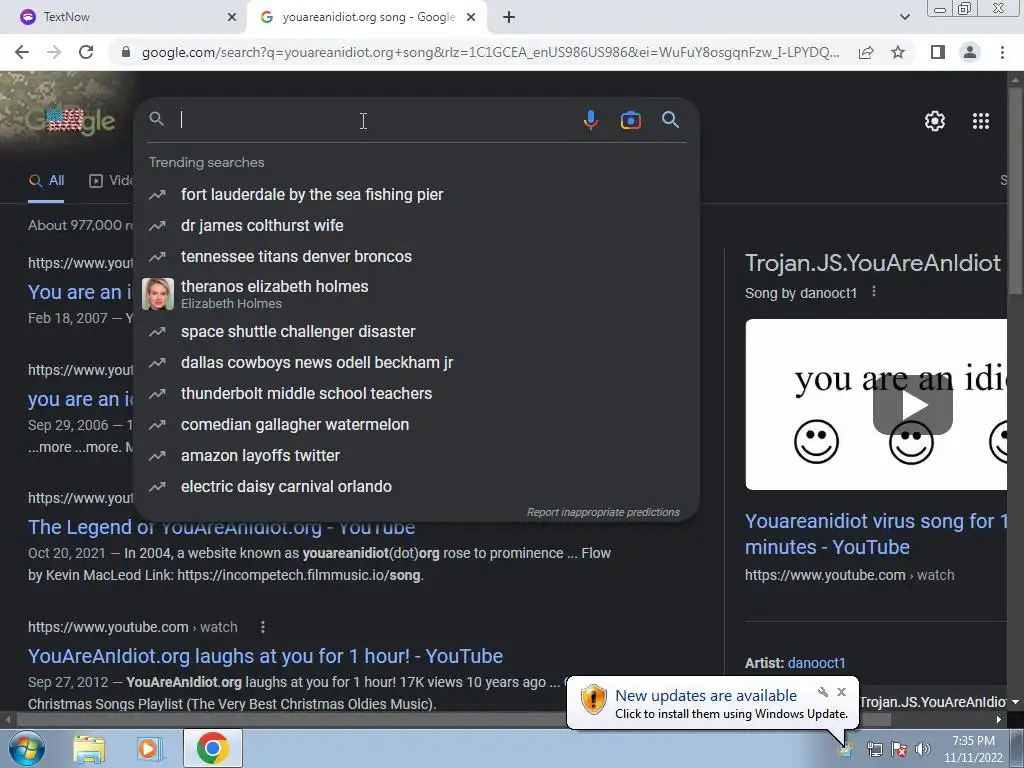This screenshot has width=1024, height=768.
Task: Share this page icon in address bar
Action: pyautogui.click(x=866, y=52)
